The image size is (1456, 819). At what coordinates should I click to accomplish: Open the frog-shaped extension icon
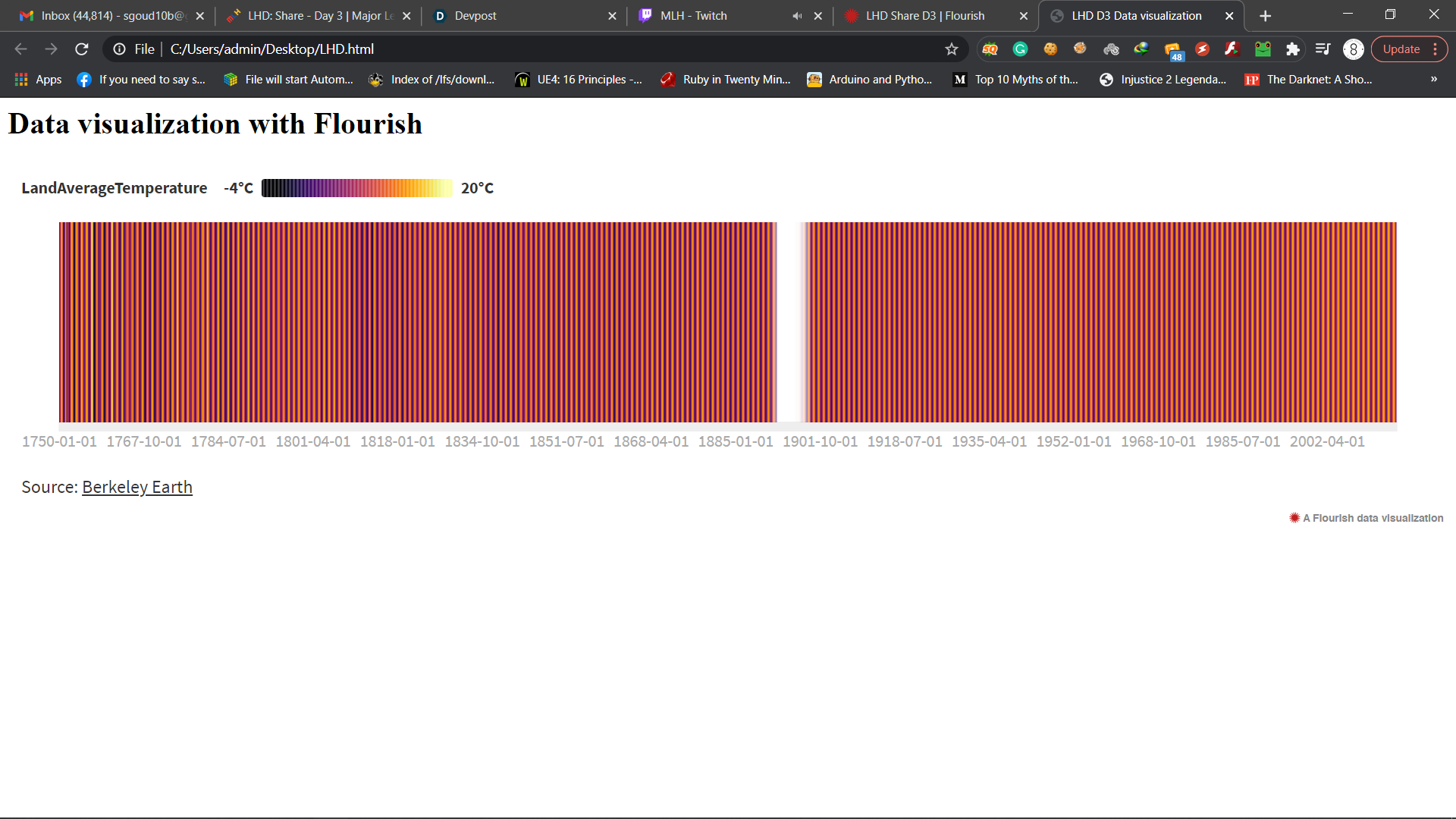[x=1263, y=49]
